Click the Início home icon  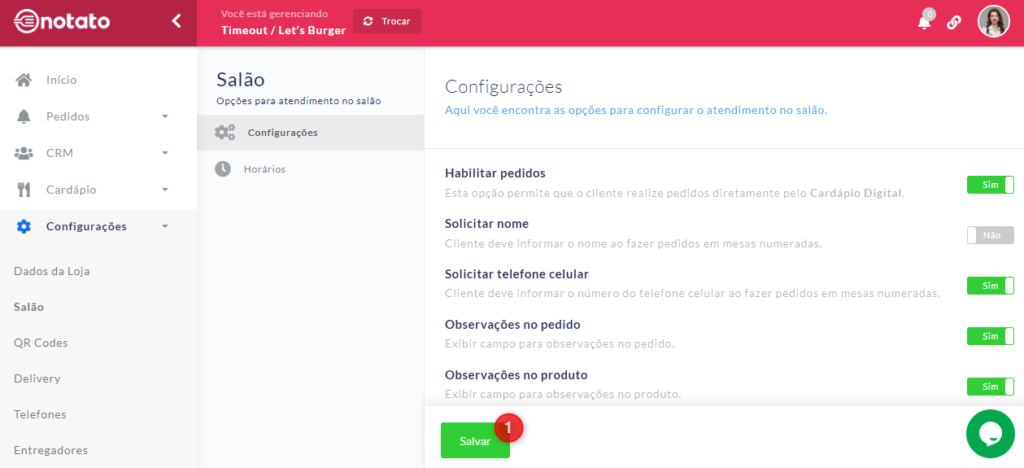tap(24, 80)
